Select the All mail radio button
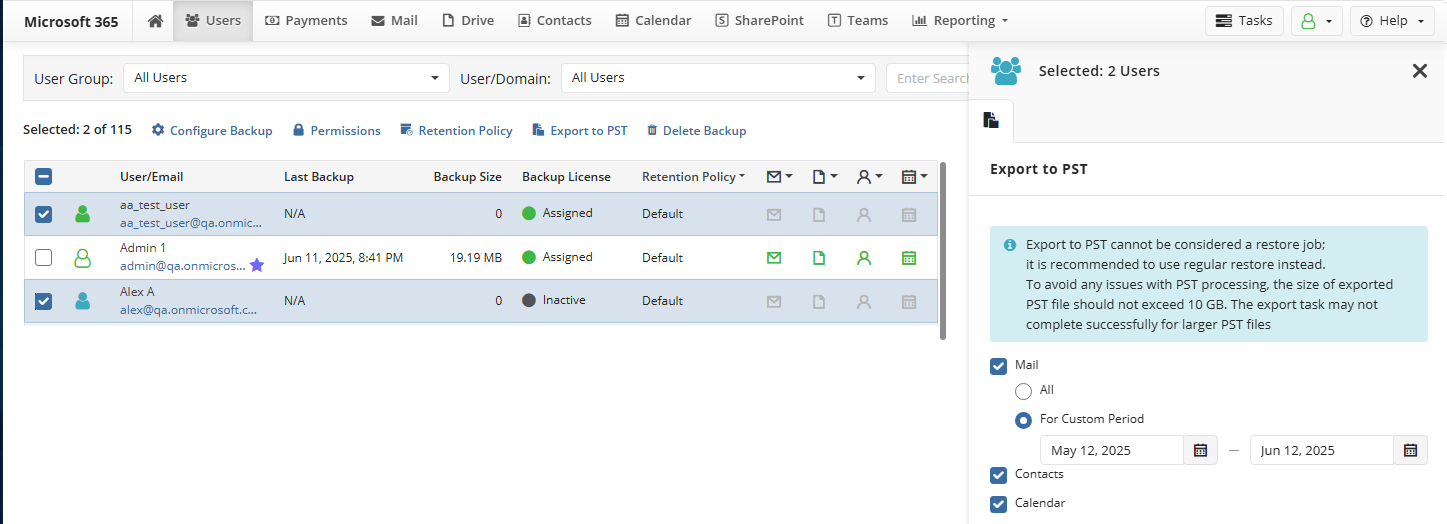The image size is (1447, 524). [1023, 391]
